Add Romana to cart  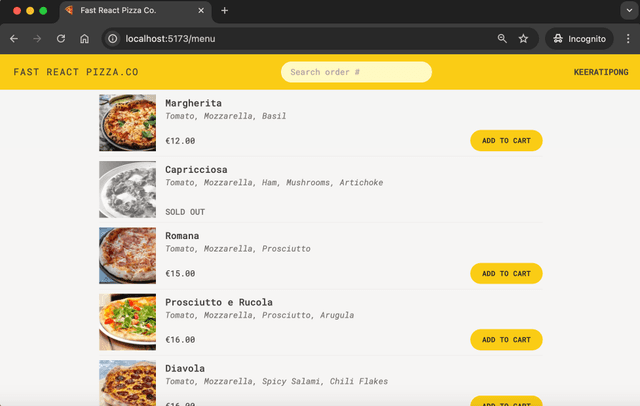506,273
